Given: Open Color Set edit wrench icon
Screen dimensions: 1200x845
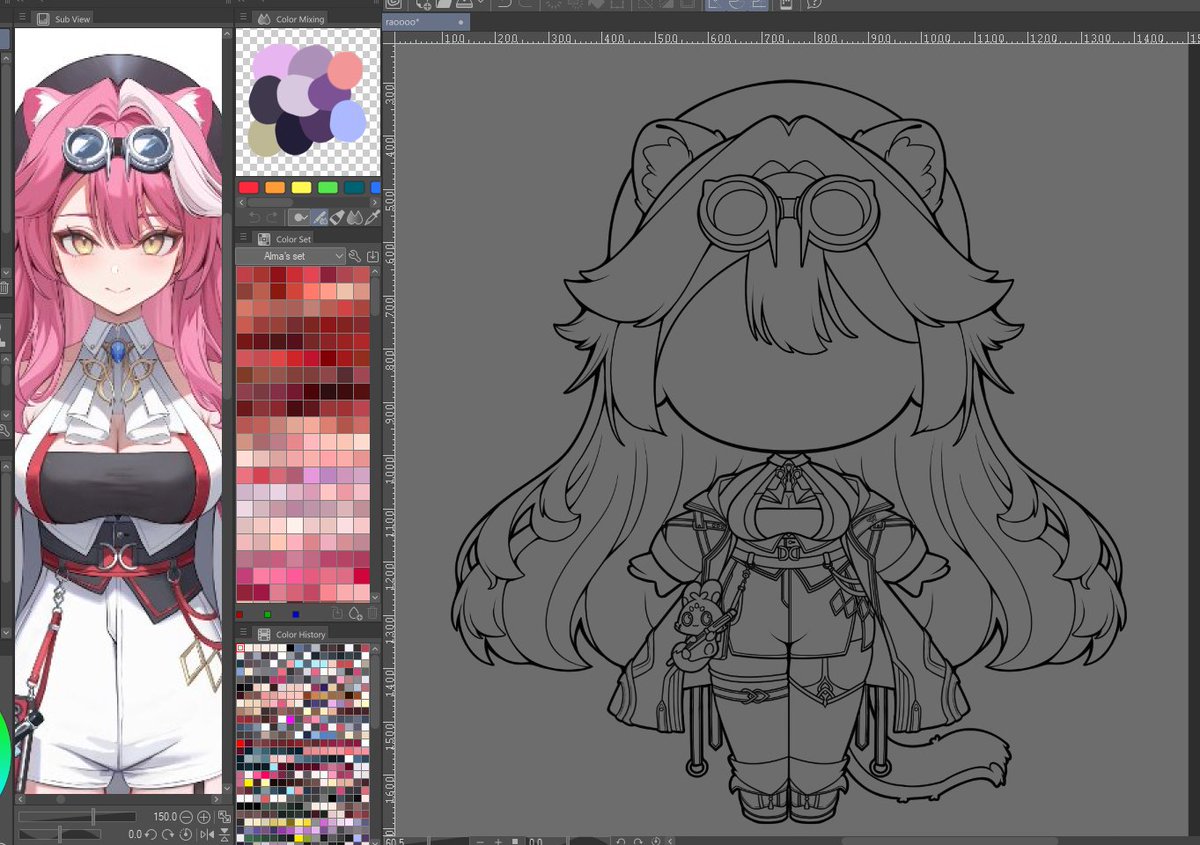Looking at the screenshot, I should [355, 257].
